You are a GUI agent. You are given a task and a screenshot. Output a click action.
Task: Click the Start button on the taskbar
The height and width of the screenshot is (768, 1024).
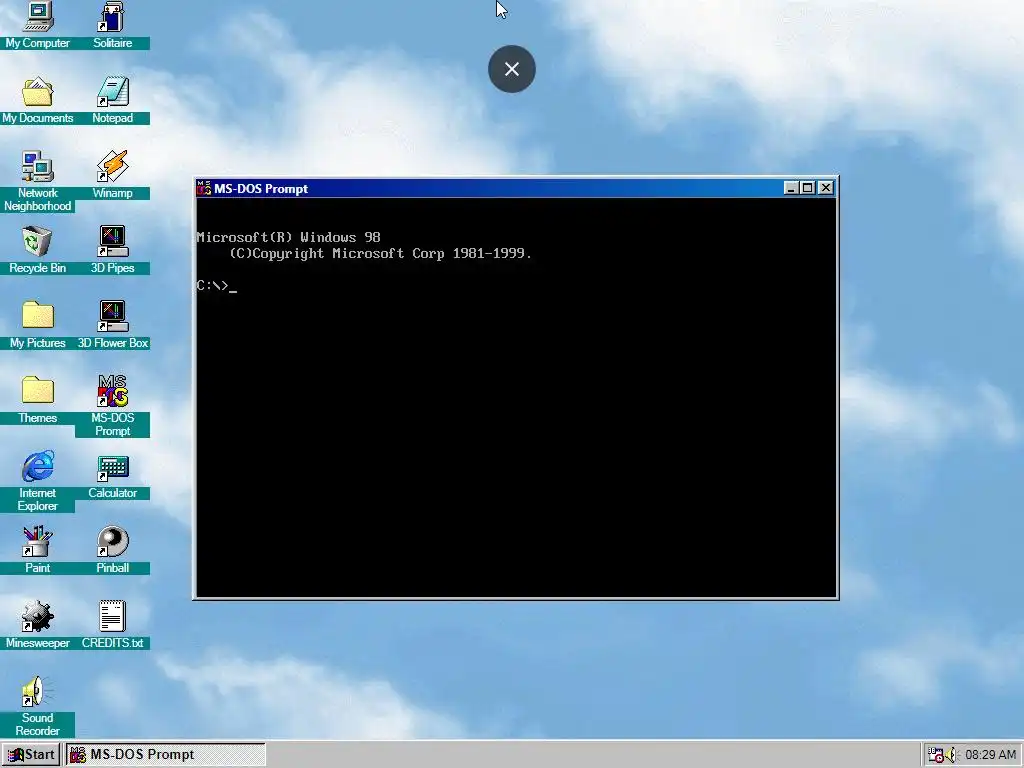[31, 755]
